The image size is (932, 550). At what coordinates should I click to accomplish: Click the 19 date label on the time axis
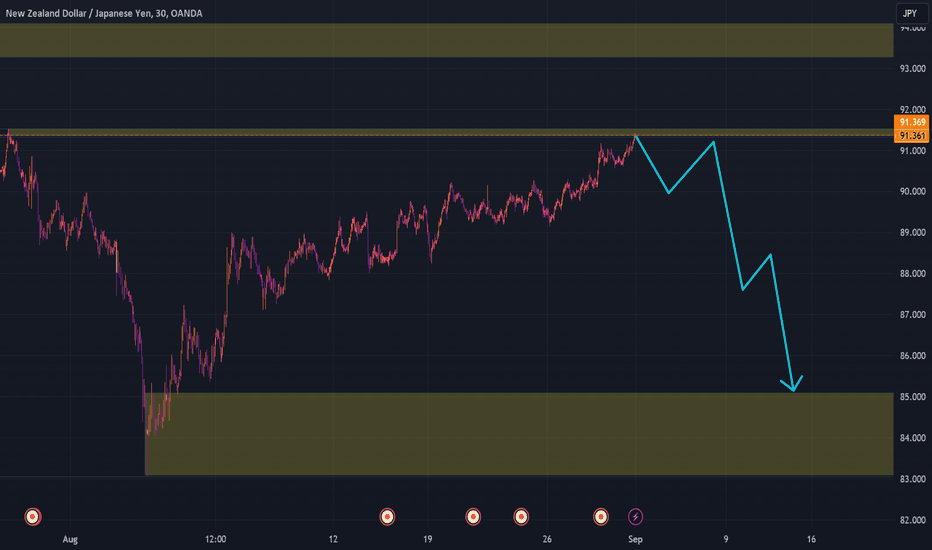tap(427, 539)
